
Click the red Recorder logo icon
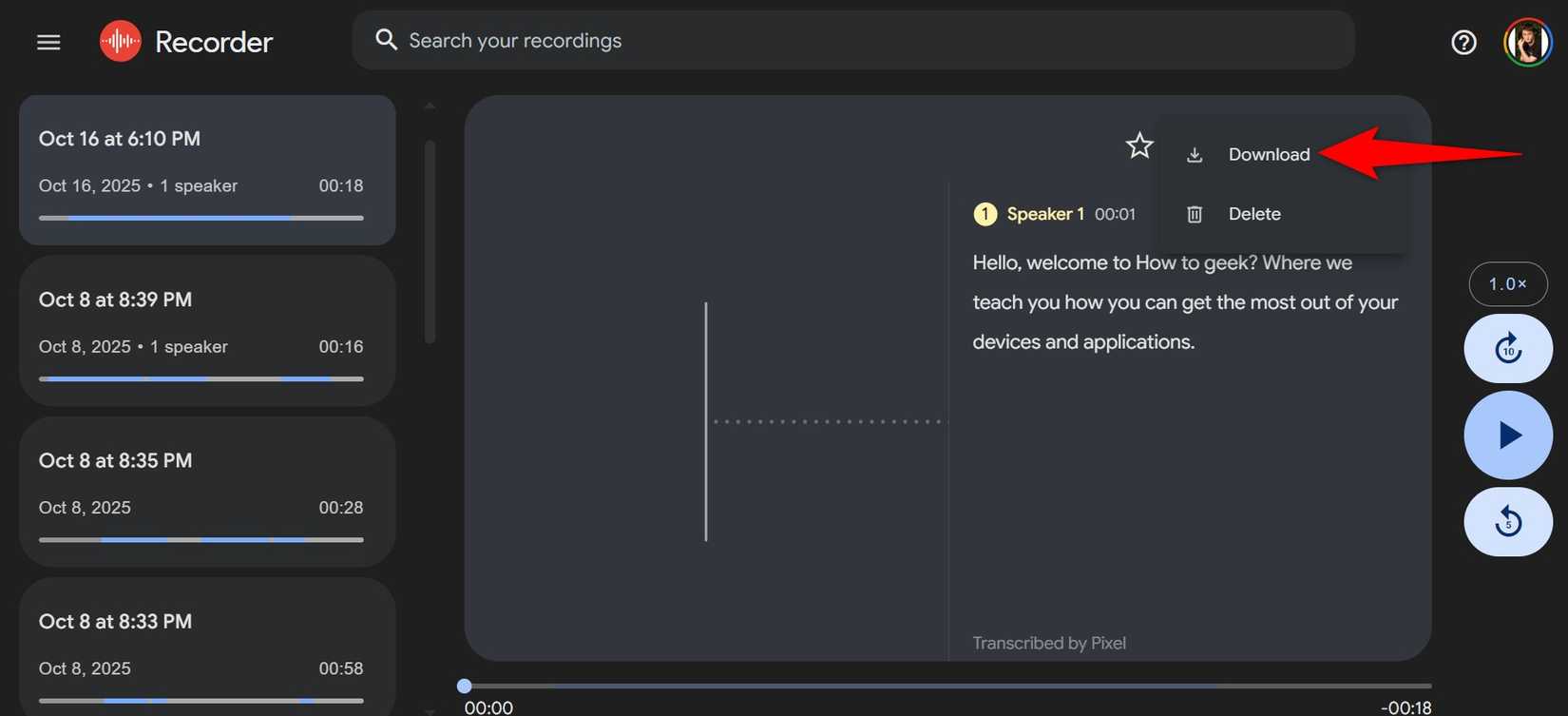121,42
